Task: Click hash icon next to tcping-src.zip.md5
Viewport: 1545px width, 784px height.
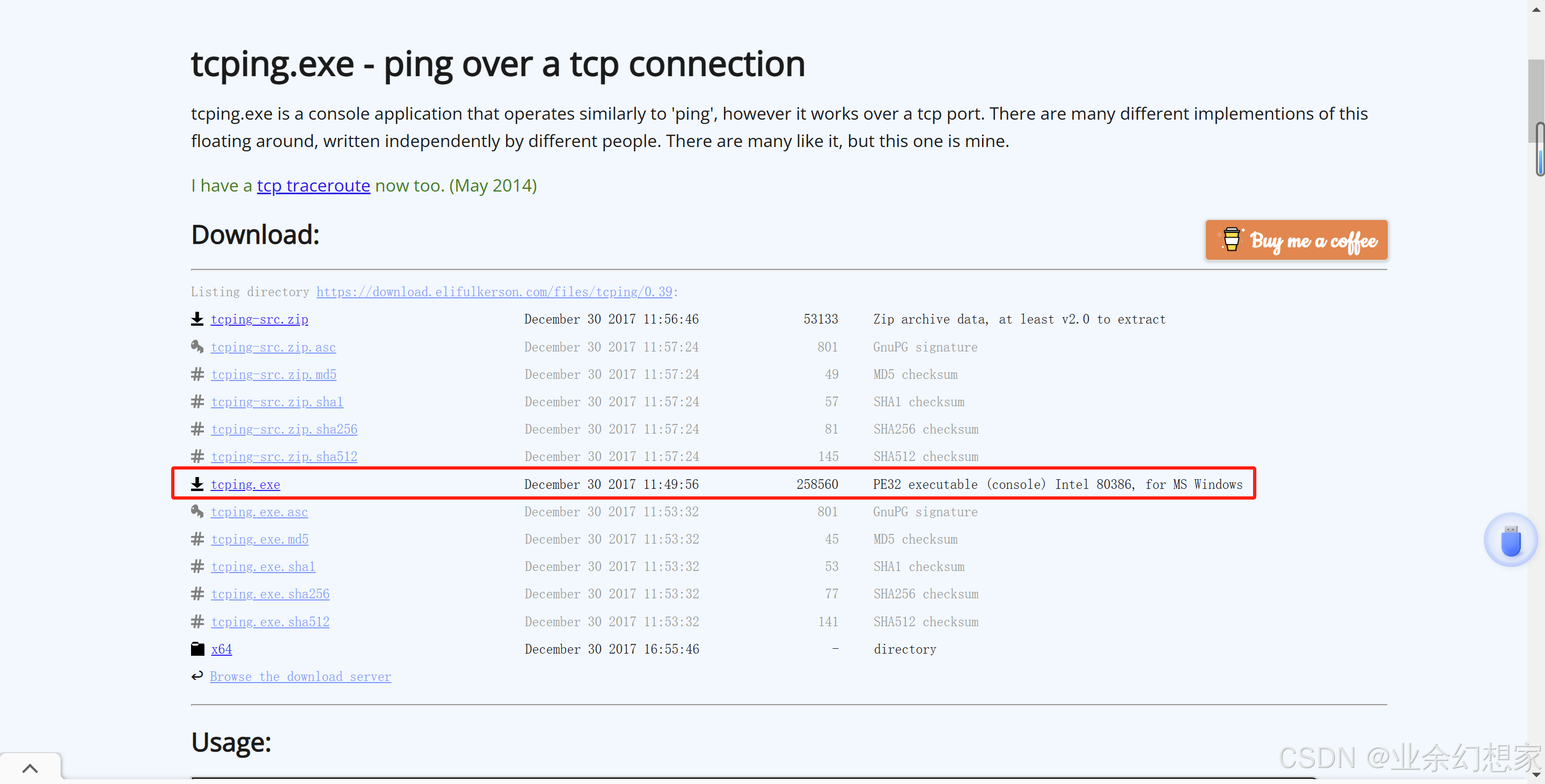Action: (x=197, y=375)
